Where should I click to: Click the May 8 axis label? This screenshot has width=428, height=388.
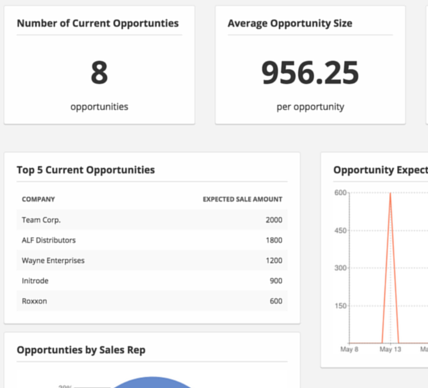pyautogui.click(x=349, y=349)
